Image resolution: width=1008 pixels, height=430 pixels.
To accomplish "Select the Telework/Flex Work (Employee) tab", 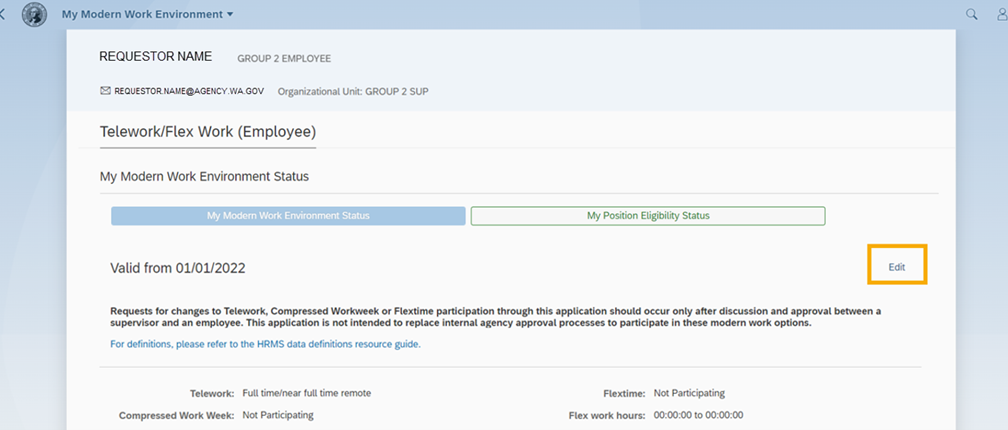I will pos(208,132).
